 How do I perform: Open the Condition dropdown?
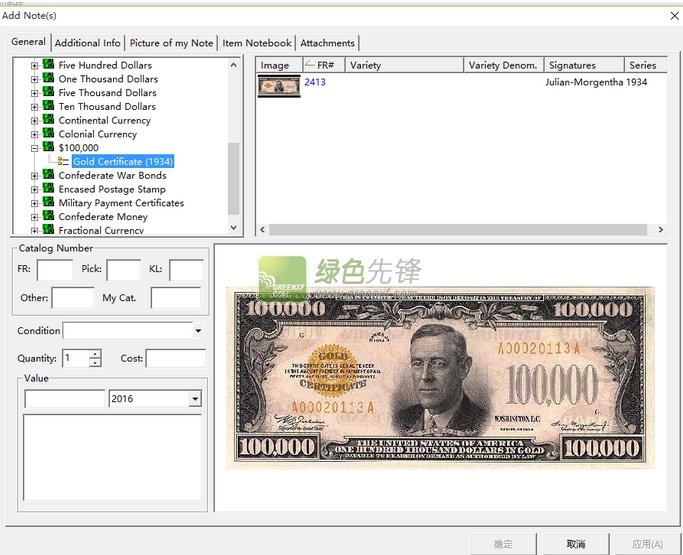198,331
